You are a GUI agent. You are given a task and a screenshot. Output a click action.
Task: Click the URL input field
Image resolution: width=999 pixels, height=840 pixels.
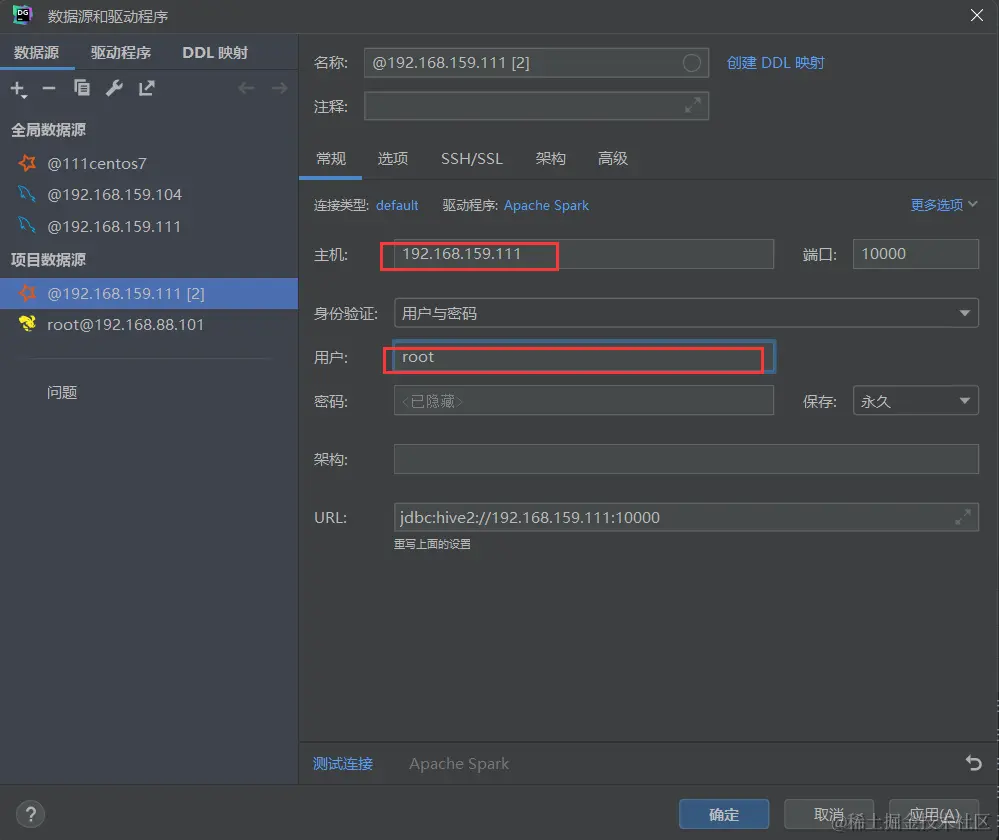pos(686,517)
